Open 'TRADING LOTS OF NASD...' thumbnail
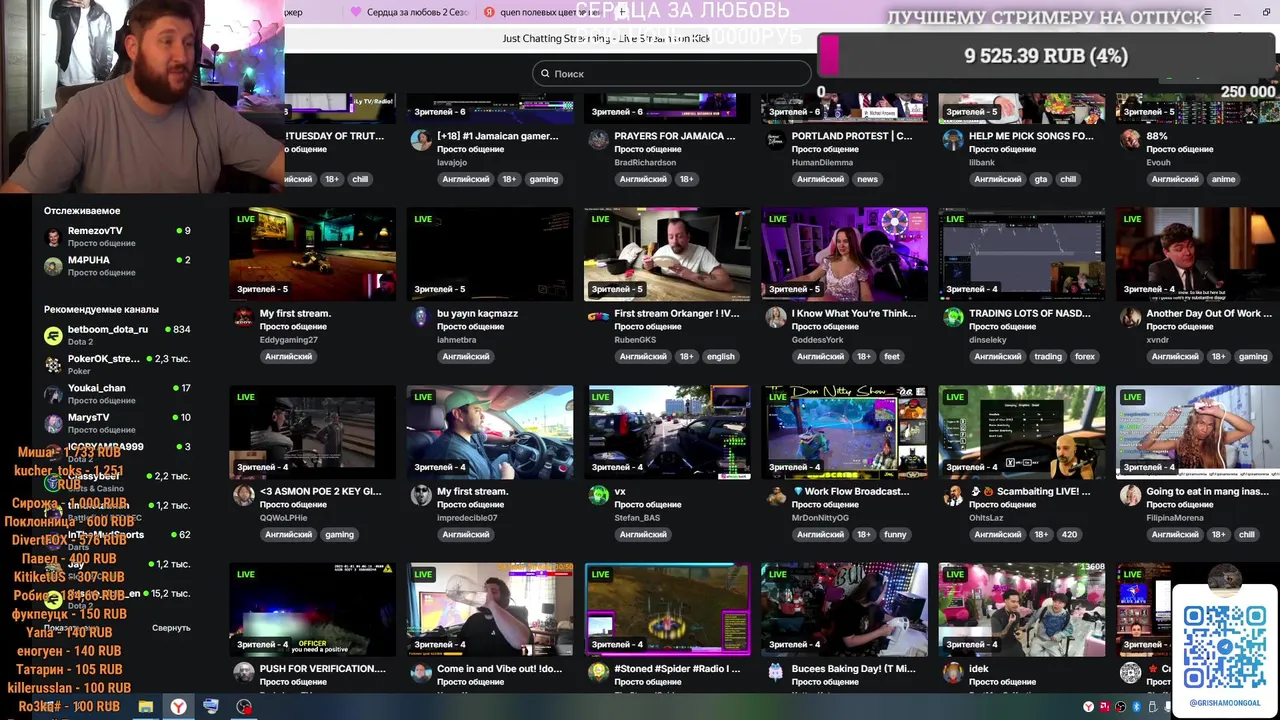Image resolution: width=1280 pixels, height=720 pixels. (x=1022, y=254)
